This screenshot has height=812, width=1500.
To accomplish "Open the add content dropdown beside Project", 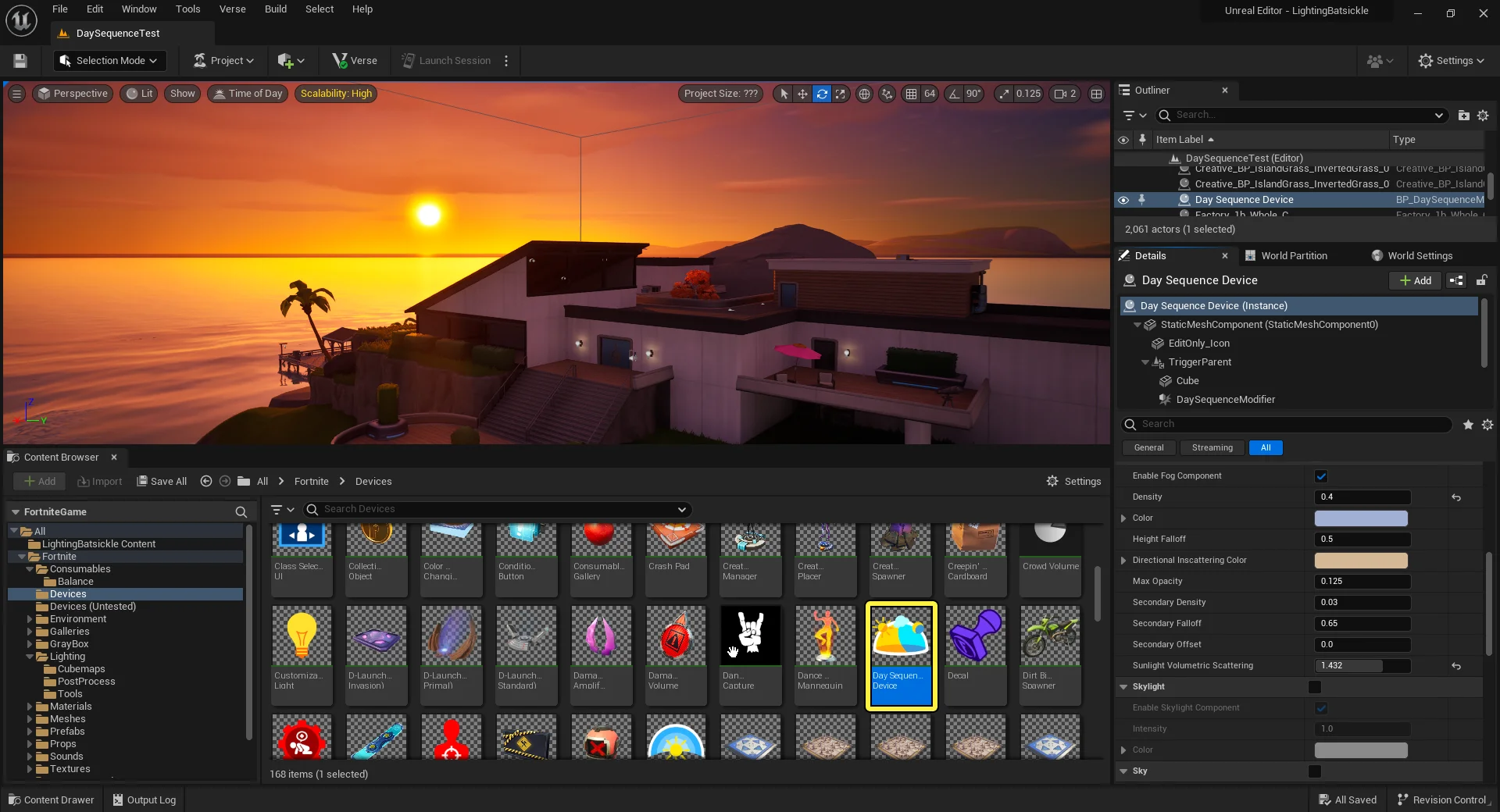I will pos(291,61).
